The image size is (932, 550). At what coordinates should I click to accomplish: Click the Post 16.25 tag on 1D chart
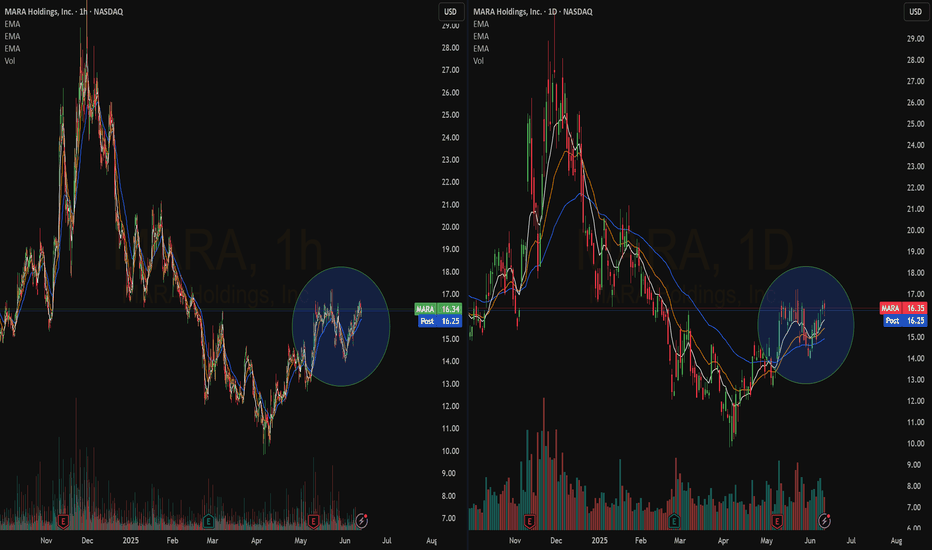pos(905,320)
